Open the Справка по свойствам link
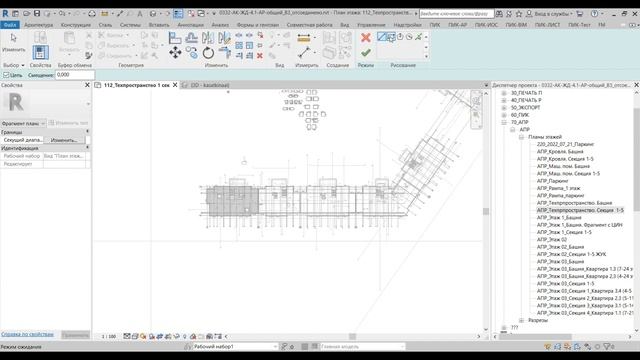The width and height of the screenshot is (640, 360). (27, 334)
